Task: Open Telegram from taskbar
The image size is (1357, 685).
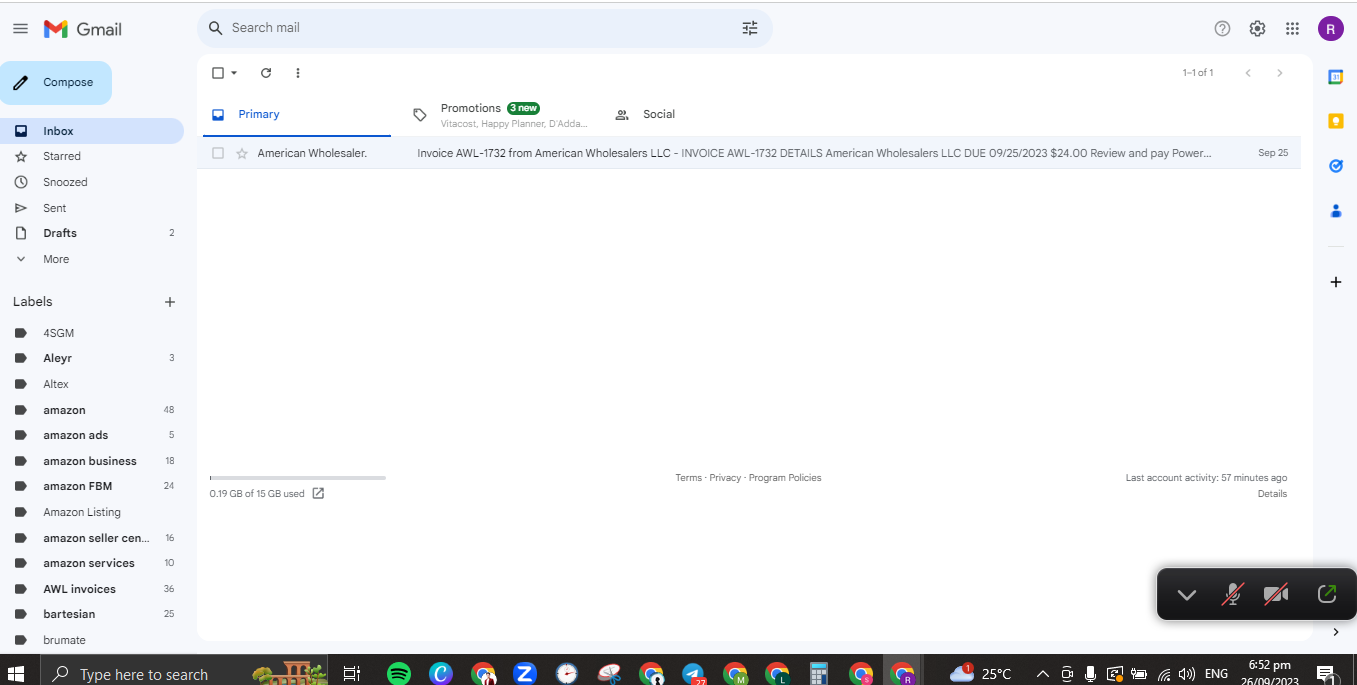Action: click(x=693, y=673)
